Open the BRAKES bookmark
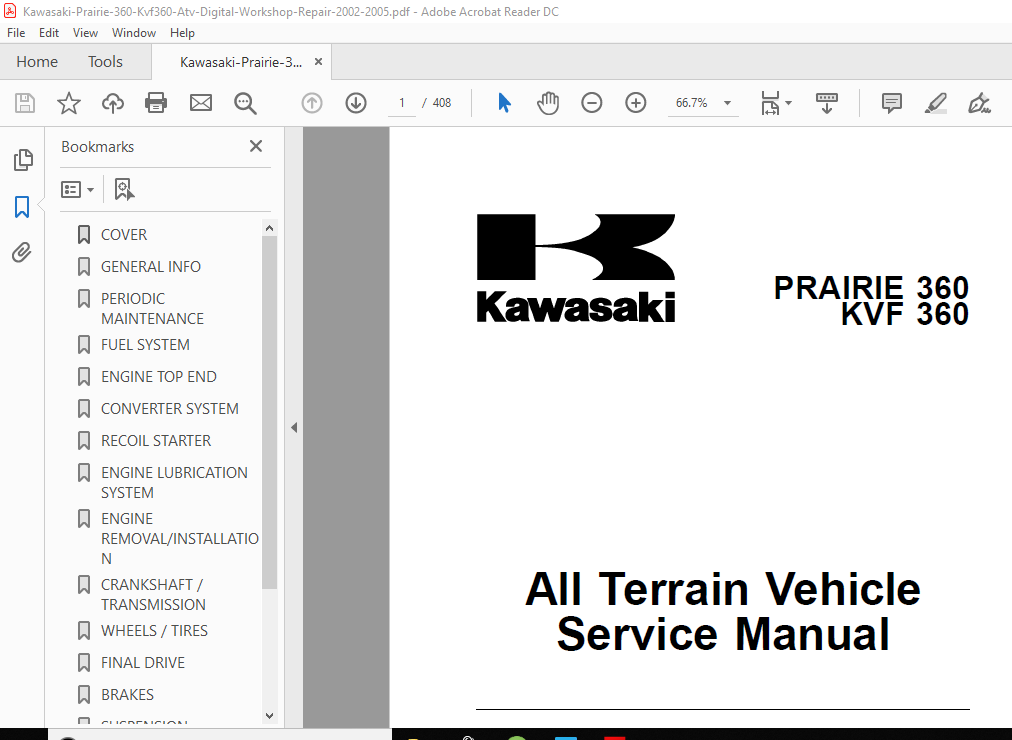 point(127,695)
